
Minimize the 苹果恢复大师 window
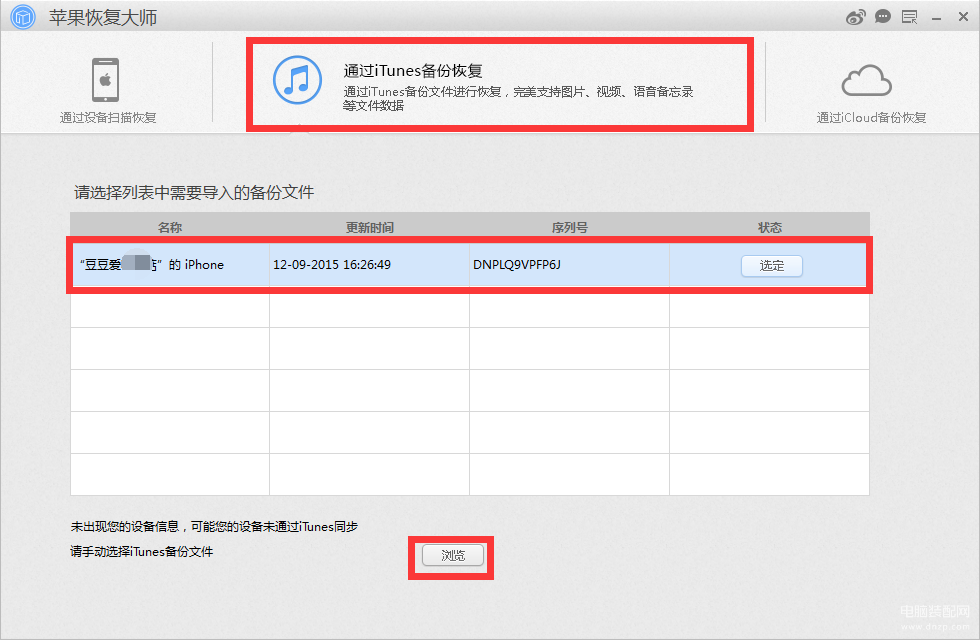pos(936,19)
